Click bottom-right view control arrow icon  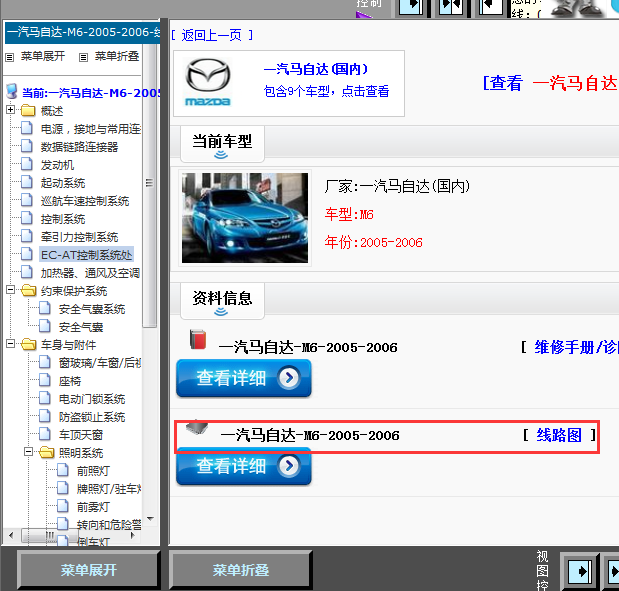[x=580, y=571]
